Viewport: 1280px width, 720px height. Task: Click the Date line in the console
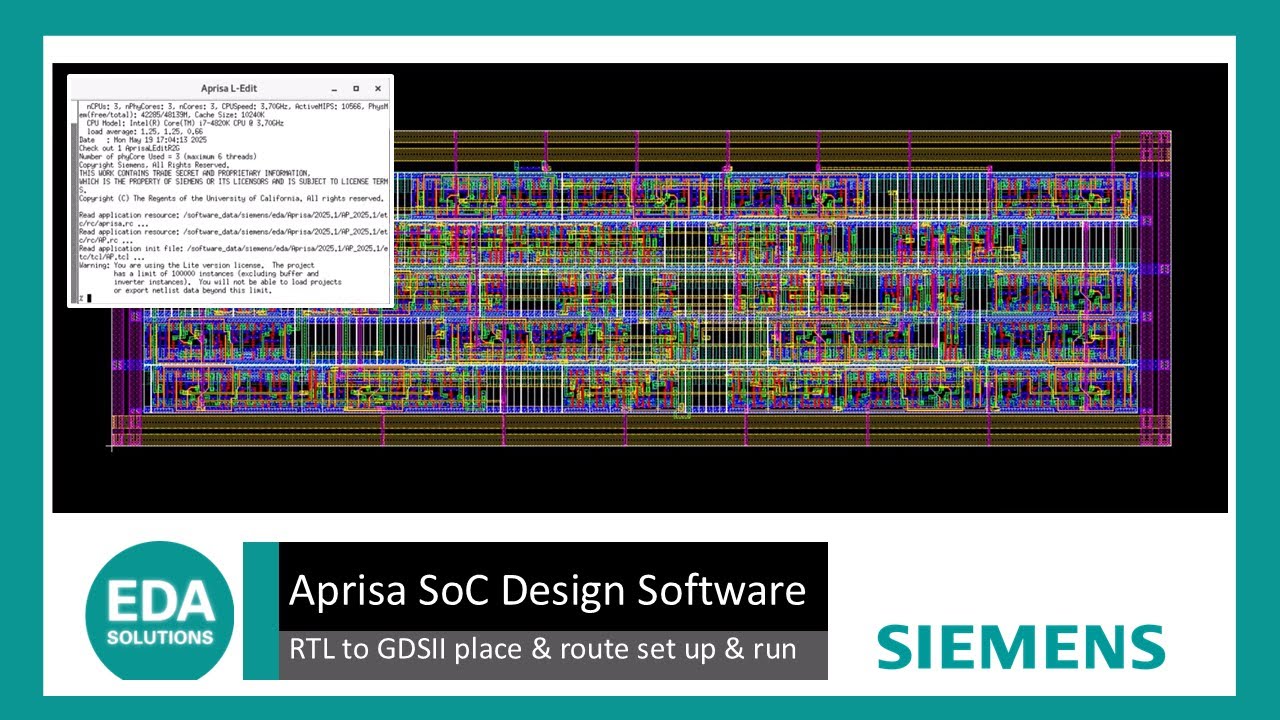143,140
